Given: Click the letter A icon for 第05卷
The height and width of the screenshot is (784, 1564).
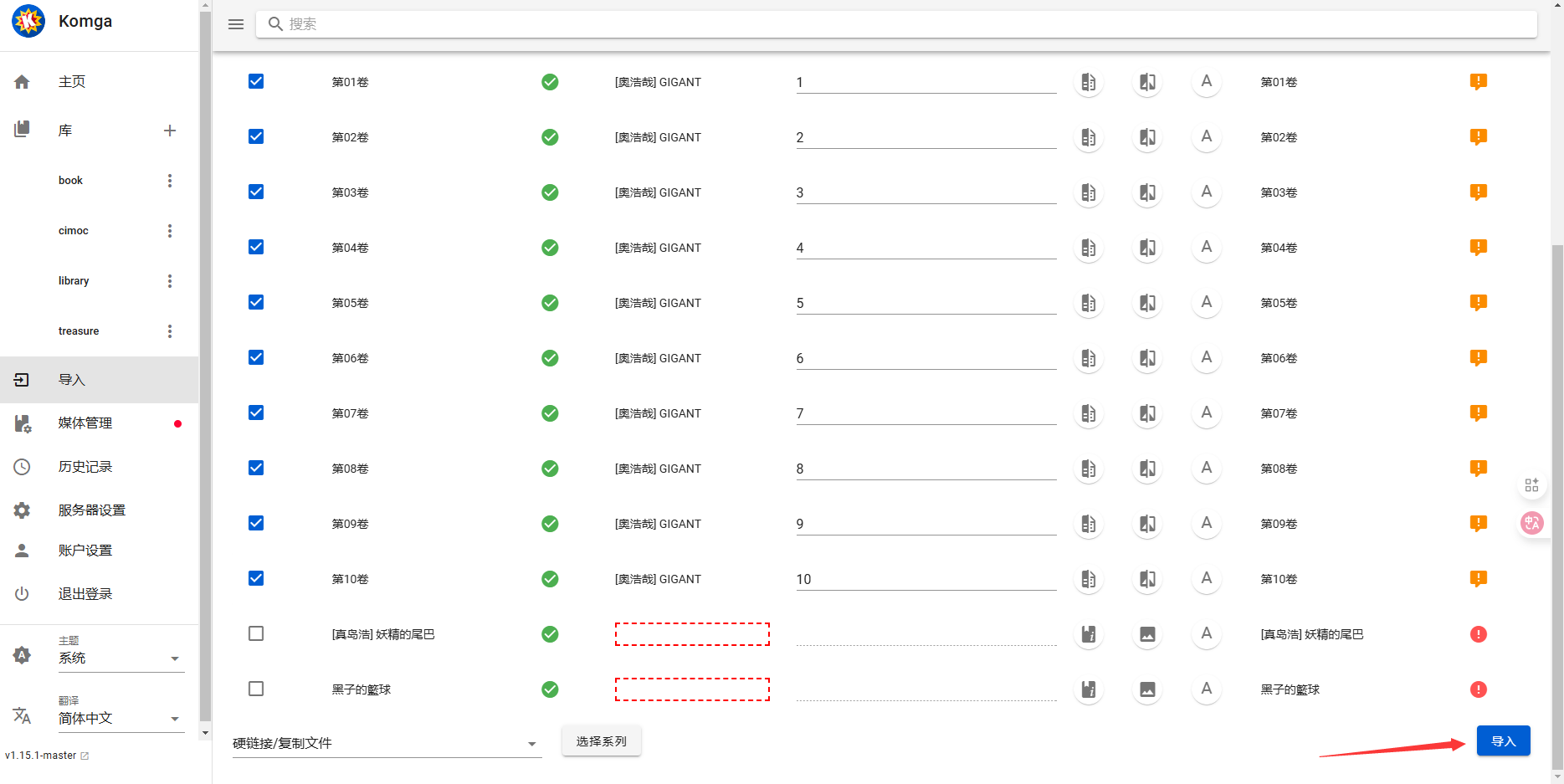Looking at the screenshot, I should point(1206,303).
